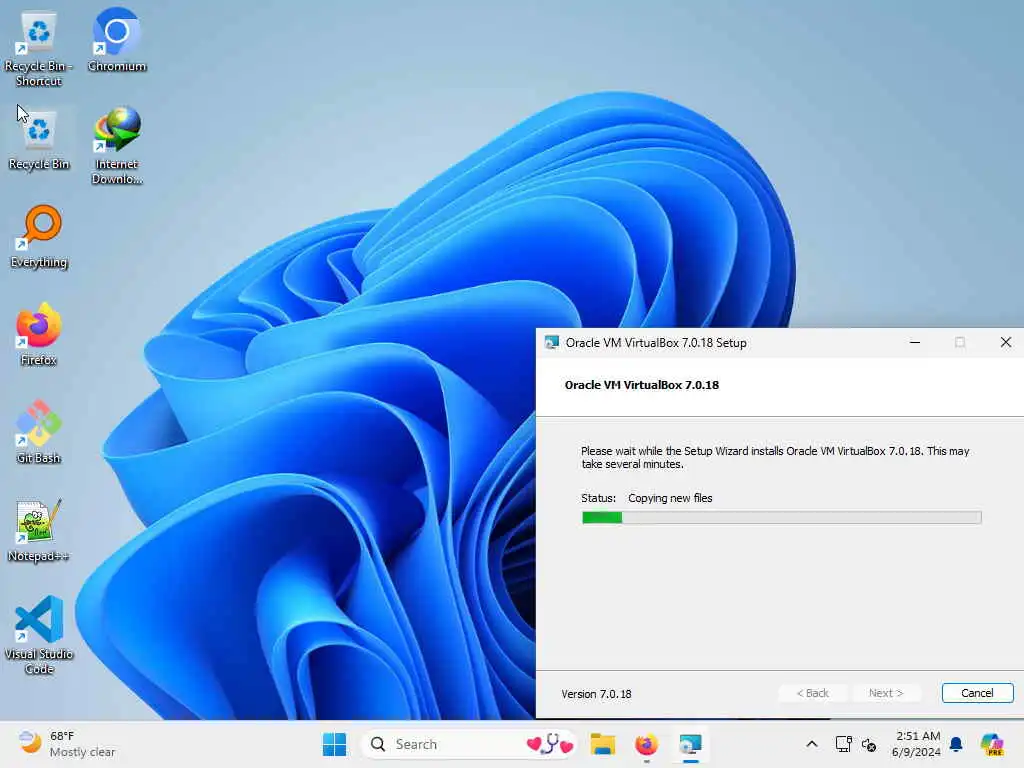Click the muted volume tray icon
Image resolution: width=1024 pixels, height=768 pixels.
[x=869, y=744]
